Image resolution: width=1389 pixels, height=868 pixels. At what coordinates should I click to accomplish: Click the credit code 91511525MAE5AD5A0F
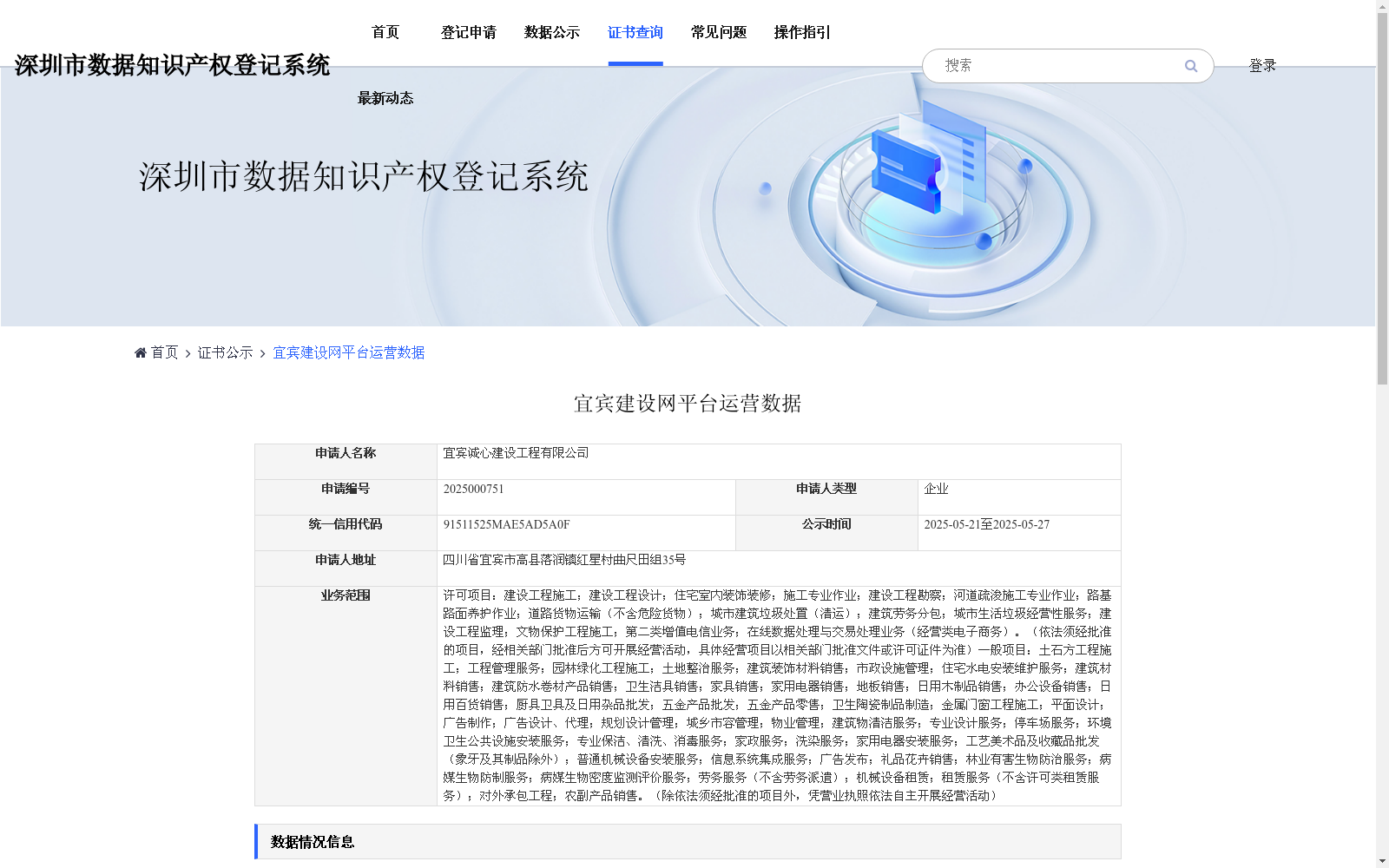coord(506,524)
